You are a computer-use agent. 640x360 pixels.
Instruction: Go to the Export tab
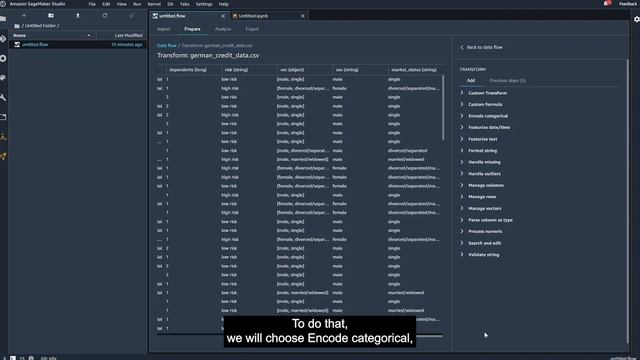(252, 29)
